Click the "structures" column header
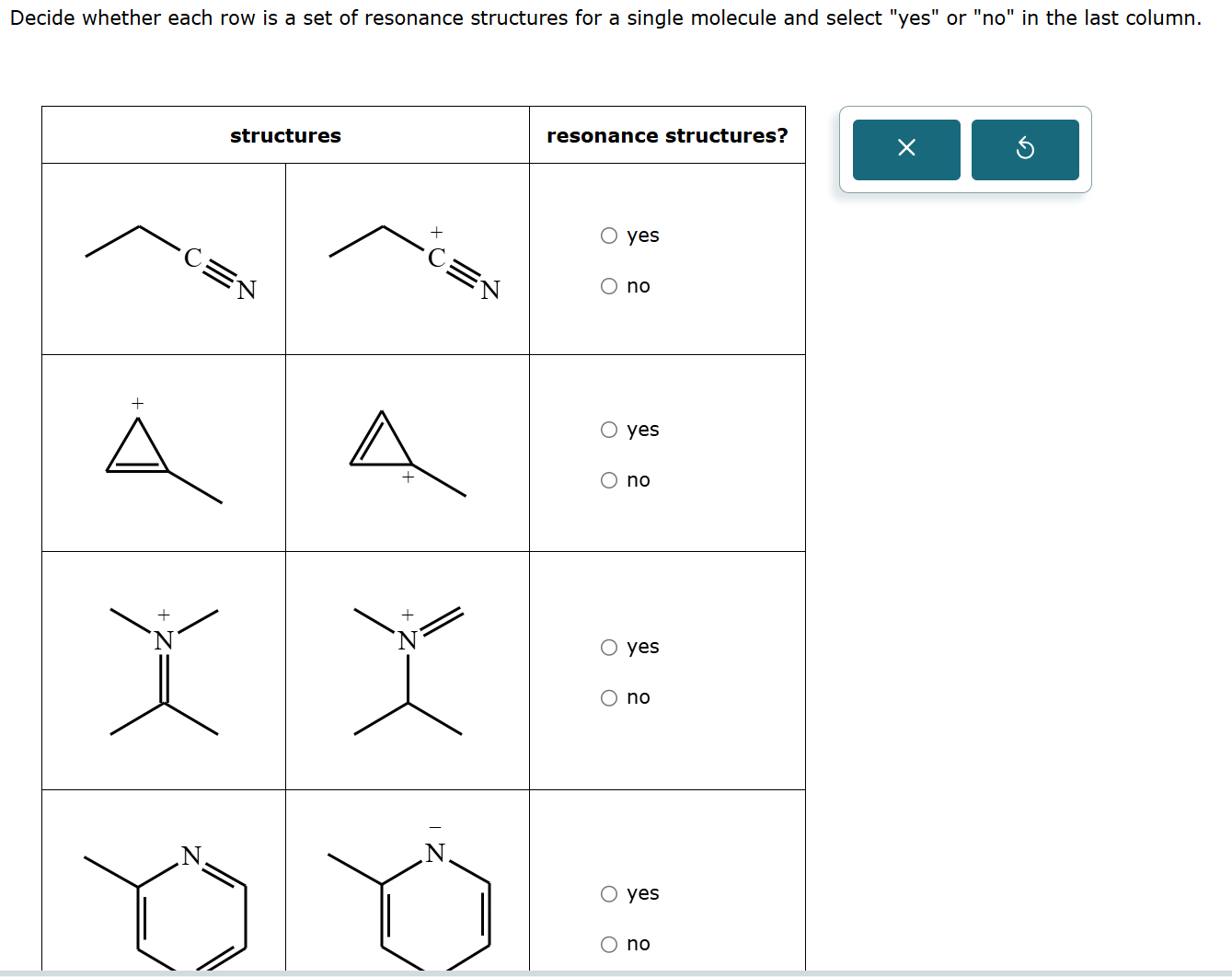Screen dimensions: 1232x977 285,135
